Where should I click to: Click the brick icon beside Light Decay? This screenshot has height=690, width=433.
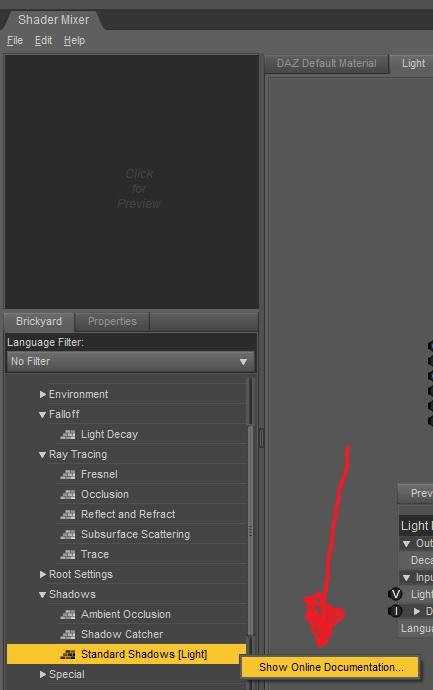pos(68,434)
